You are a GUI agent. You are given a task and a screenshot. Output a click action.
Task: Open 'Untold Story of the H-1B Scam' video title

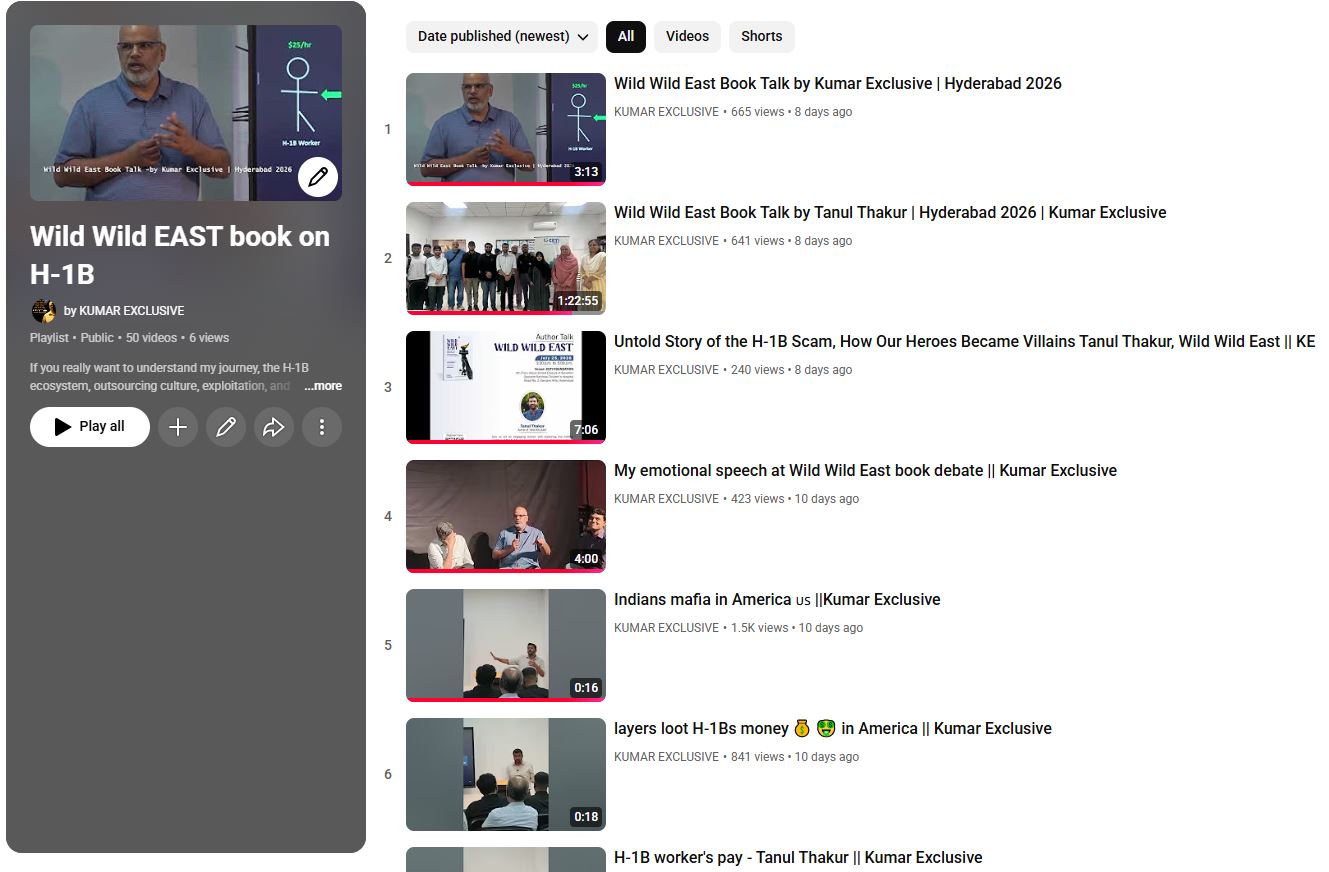[x=964, y=342]
